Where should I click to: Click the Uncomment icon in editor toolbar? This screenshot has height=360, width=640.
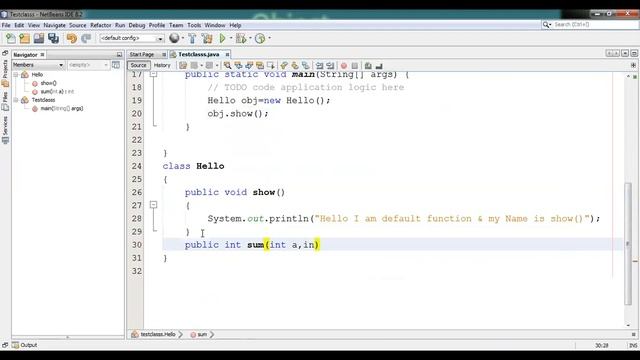tap(379, 65)
